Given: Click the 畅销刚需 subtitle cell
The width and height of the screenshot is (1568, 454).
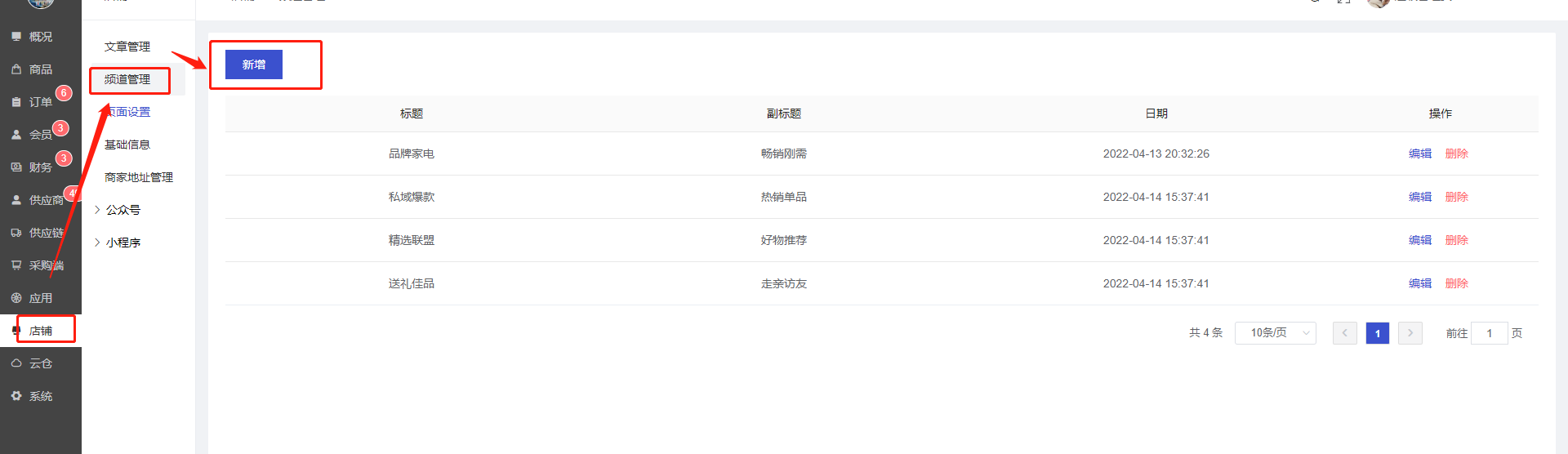Looking at the screenshot, I should pos(784,154).
